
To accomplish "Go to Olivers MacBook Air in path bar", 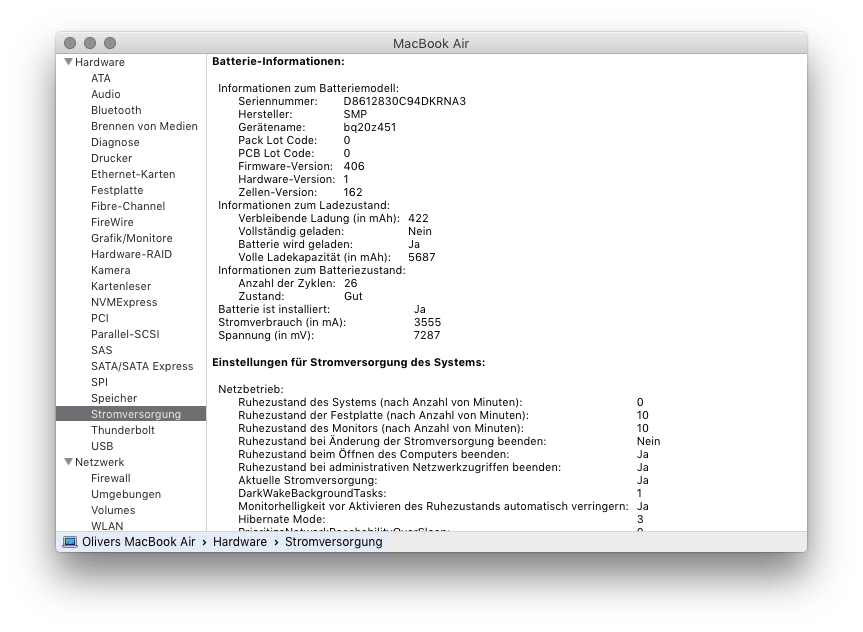I will pyautogui.click(x=139, y=542).
